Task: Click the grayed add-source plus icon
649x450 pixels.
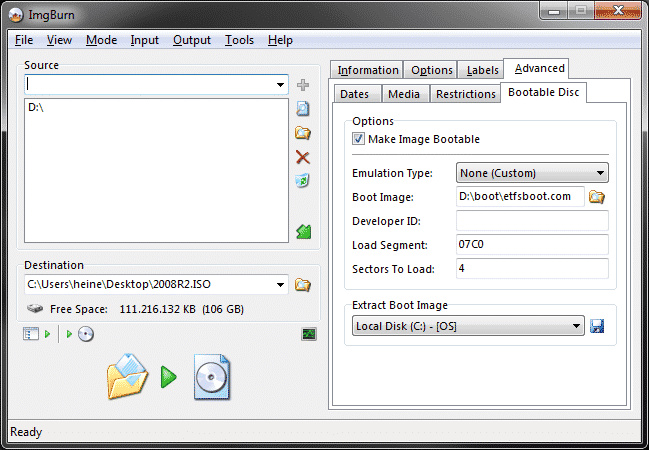Action: tap(303, 85)
